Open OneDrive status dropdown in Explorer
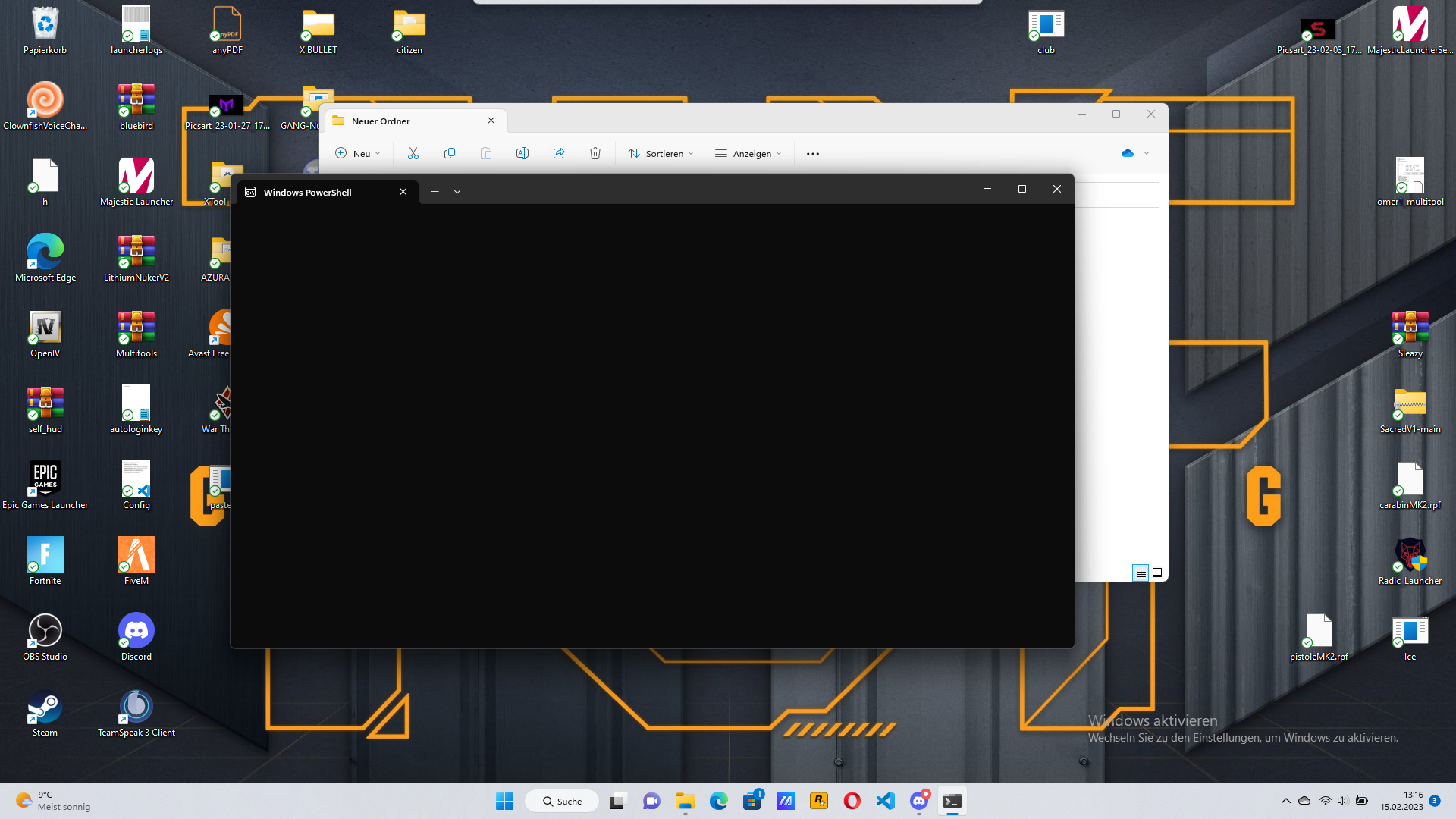The width and height of the screenshot is (1456, 819). [x=1135, y=153]
